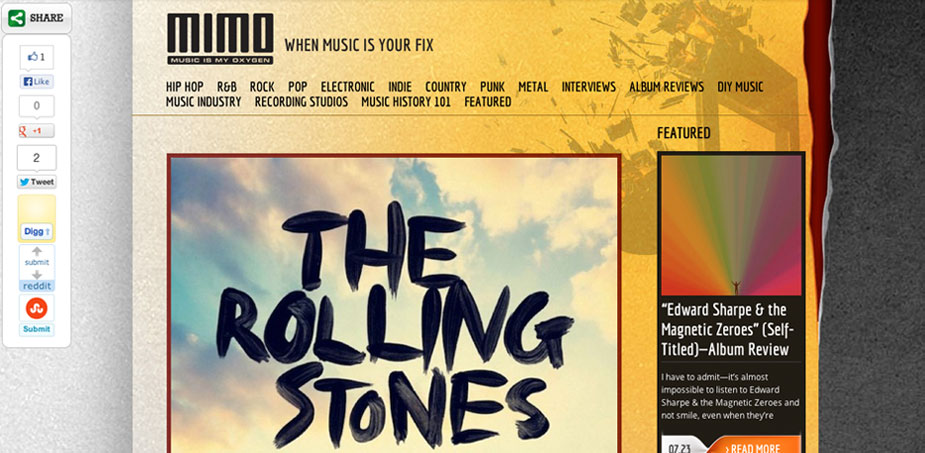This screenshot has width=925, height=453.
Task: Downvote with the reddit down arrow
Action: [37, 275]
